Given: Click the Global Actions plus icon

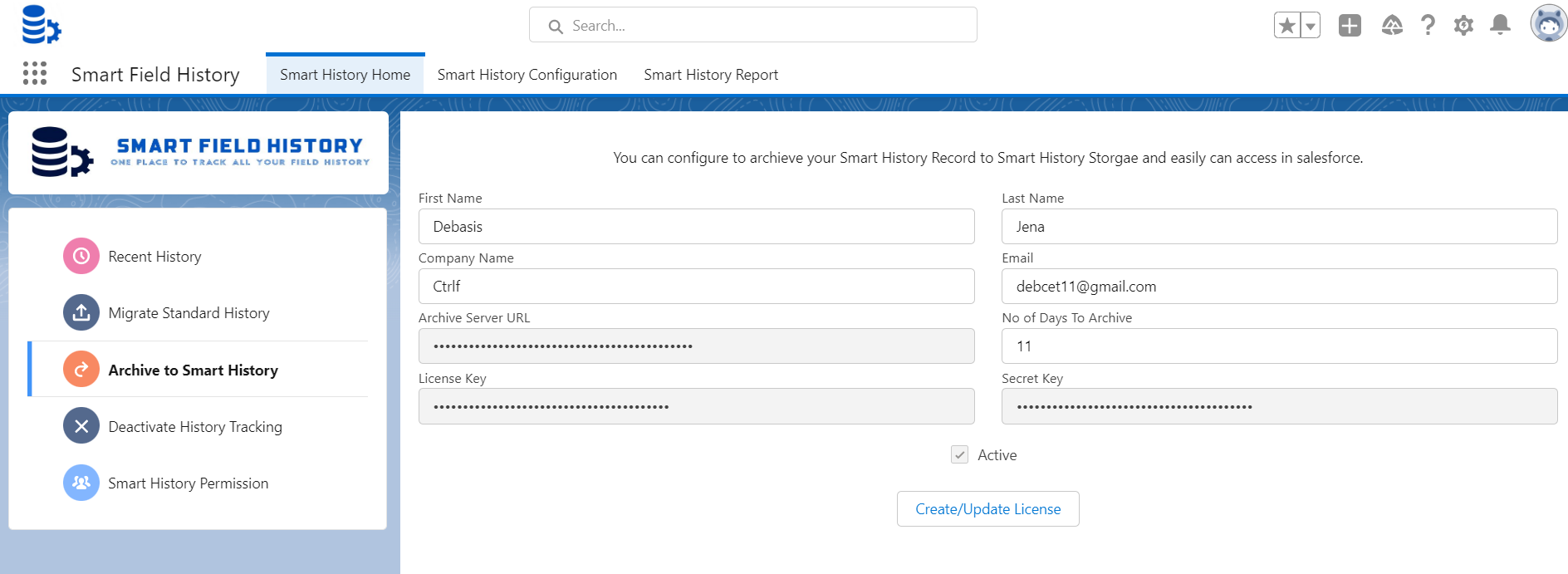Looking at the screenshot, I should coord(1350,26).
